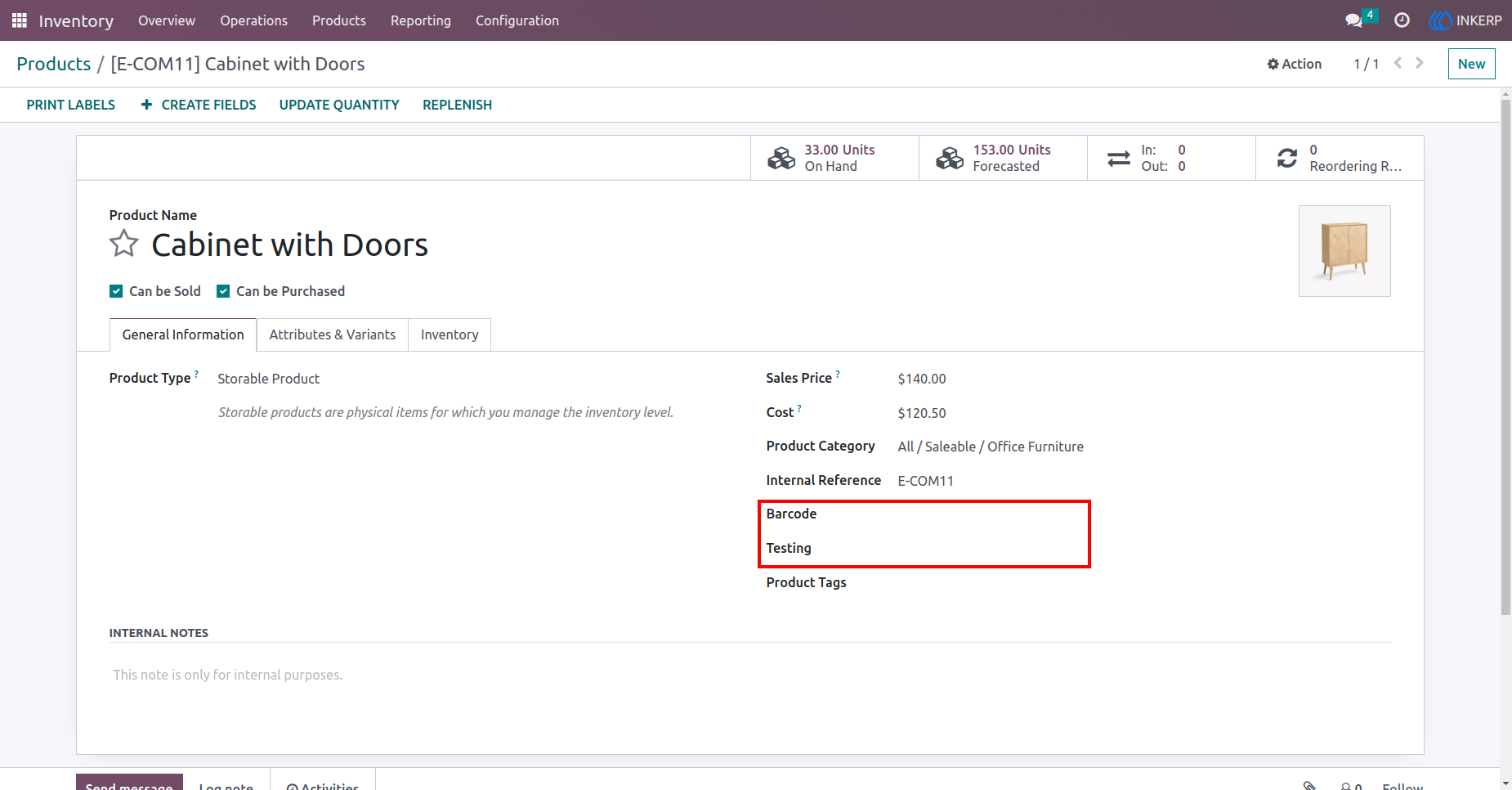This screenshot has height=790, width=1512.
Task: Go back via Products breadcrumb link
Action: (x=54, y=64)
